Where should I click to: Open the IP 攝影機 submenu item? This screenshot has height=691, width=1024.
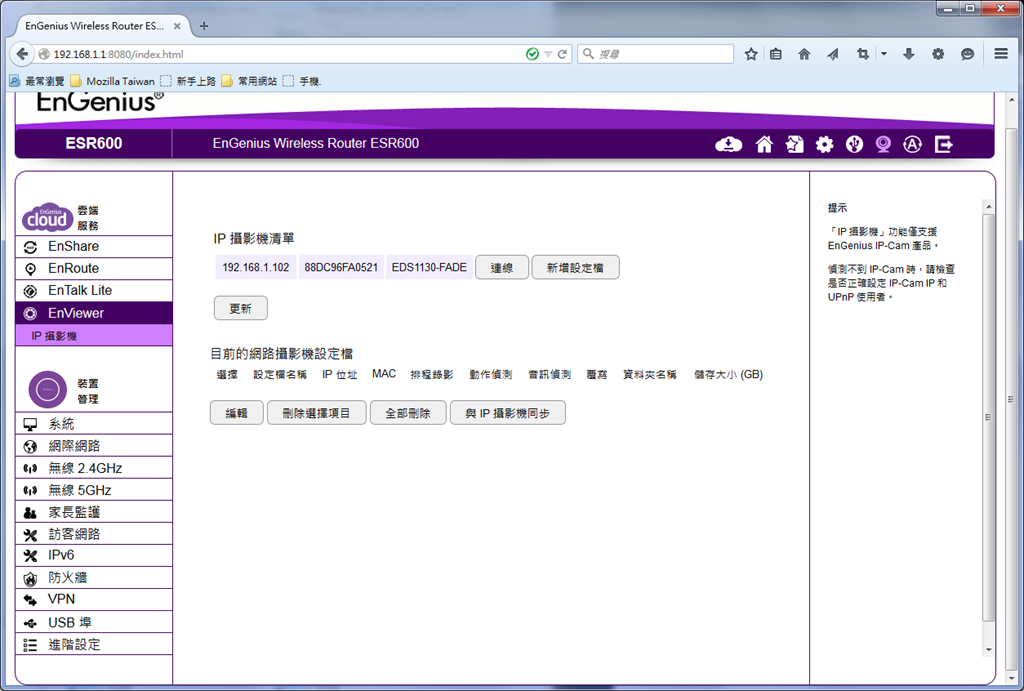pos(94,336)
